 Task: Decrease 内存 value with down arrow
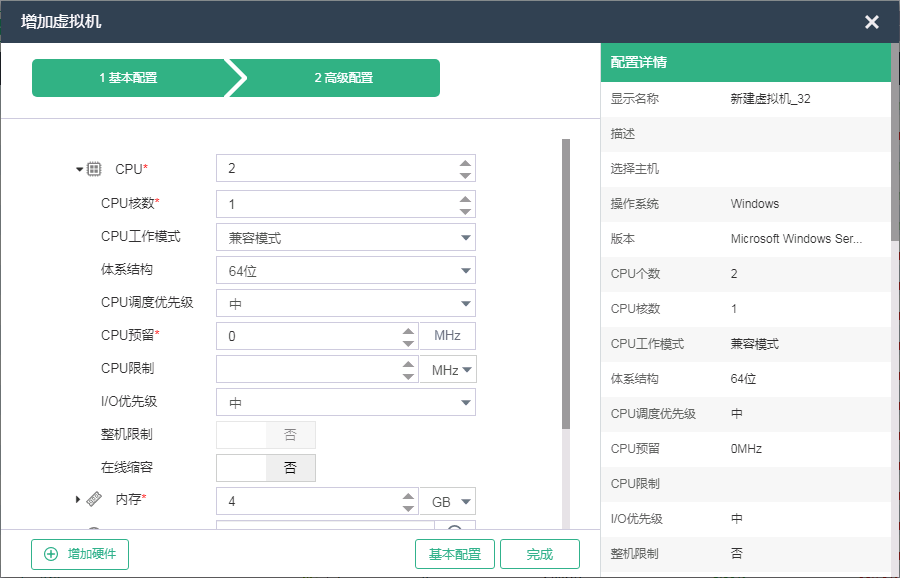click(x=408, y=508)
